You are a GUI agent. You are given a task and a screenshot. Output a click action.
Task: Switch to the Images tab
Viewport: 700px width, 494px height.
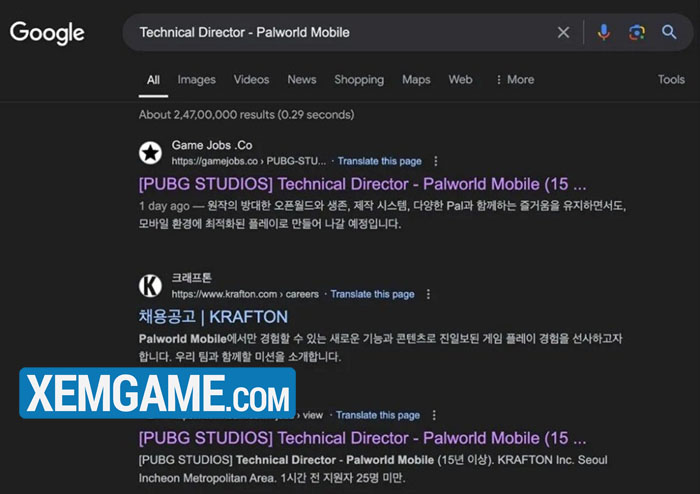coord(196,80)
